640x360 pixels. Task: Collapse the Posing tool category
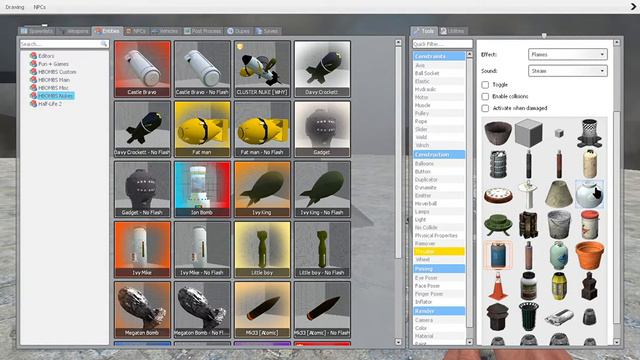(439, 269)
